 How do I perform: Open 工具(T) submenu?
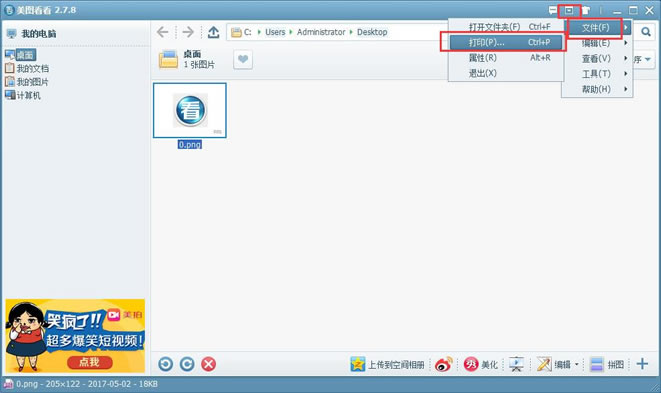[597, 74]
